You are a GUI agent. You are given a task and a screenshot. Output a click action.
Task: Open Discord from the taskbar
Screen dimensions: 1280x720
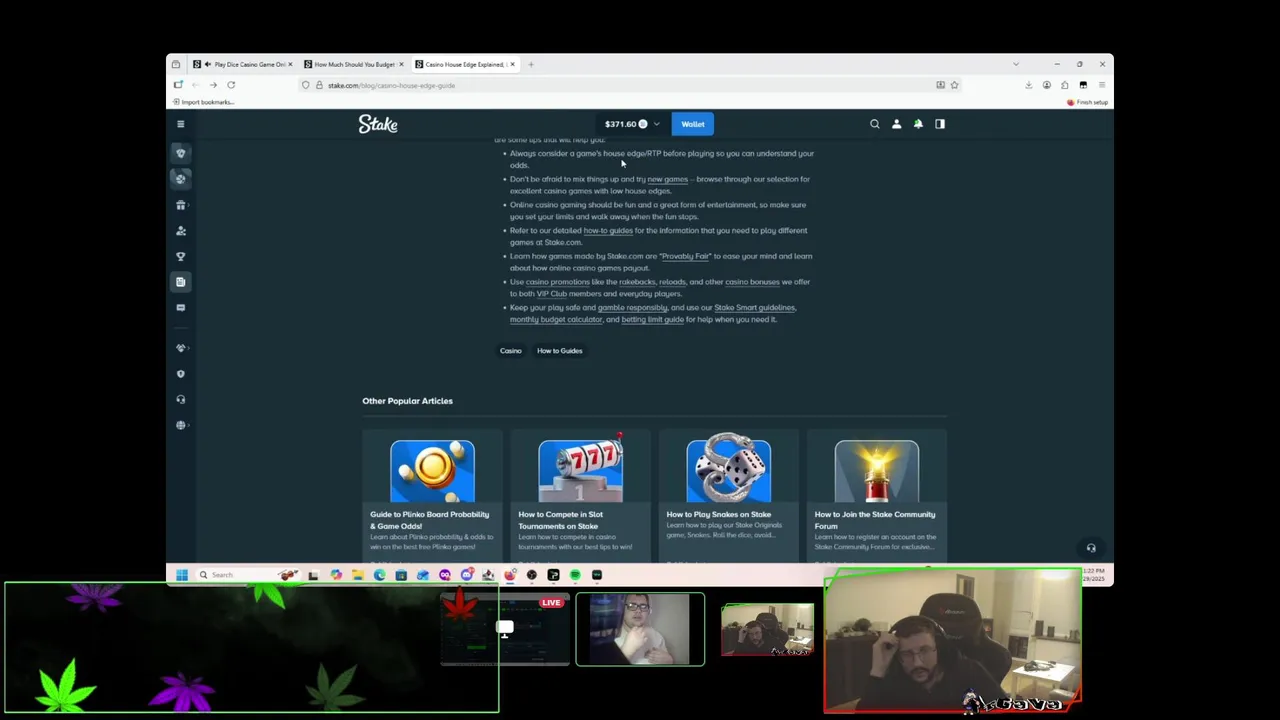pos(466,575)
